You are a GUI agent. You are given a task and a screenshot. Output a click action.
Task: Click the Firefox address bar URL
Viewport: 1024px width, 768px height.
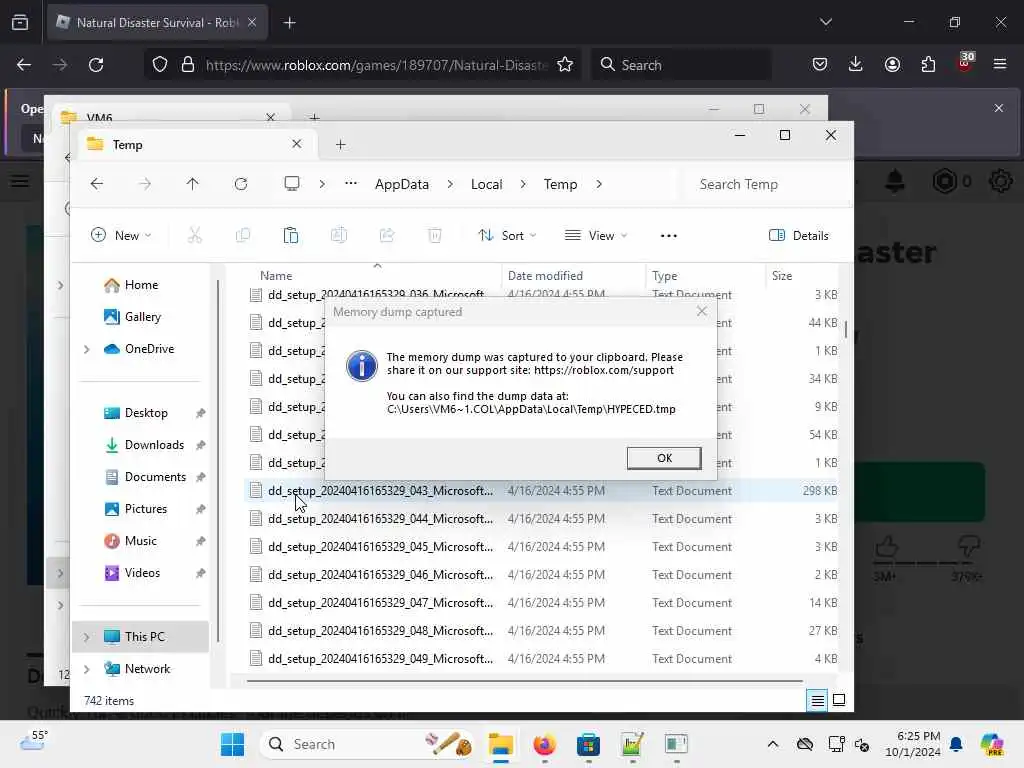(x=376, y=65)
